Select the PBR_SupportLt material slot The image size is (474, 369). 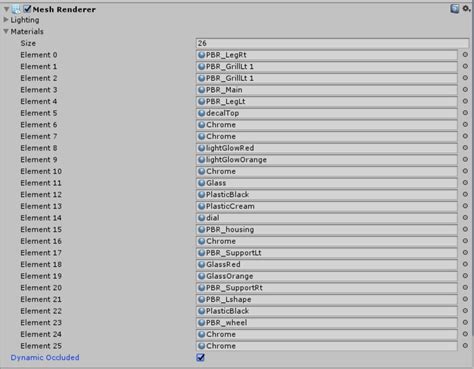tap(327, 253)
